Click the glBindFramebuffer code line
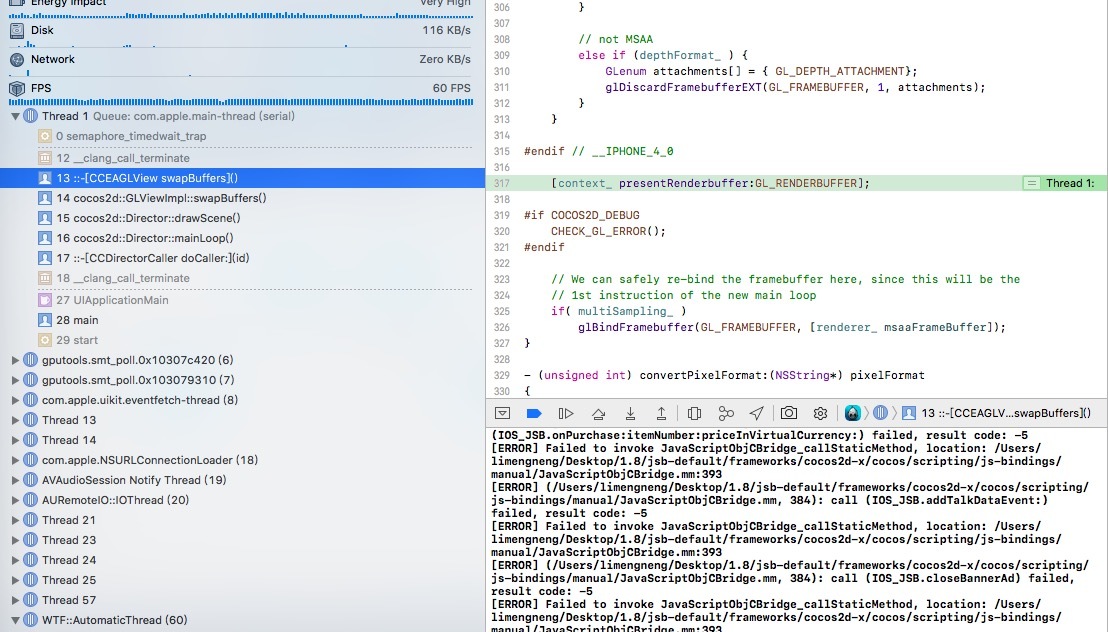The width and height of the screenshot is (1108, 632). tap(791, 327)
